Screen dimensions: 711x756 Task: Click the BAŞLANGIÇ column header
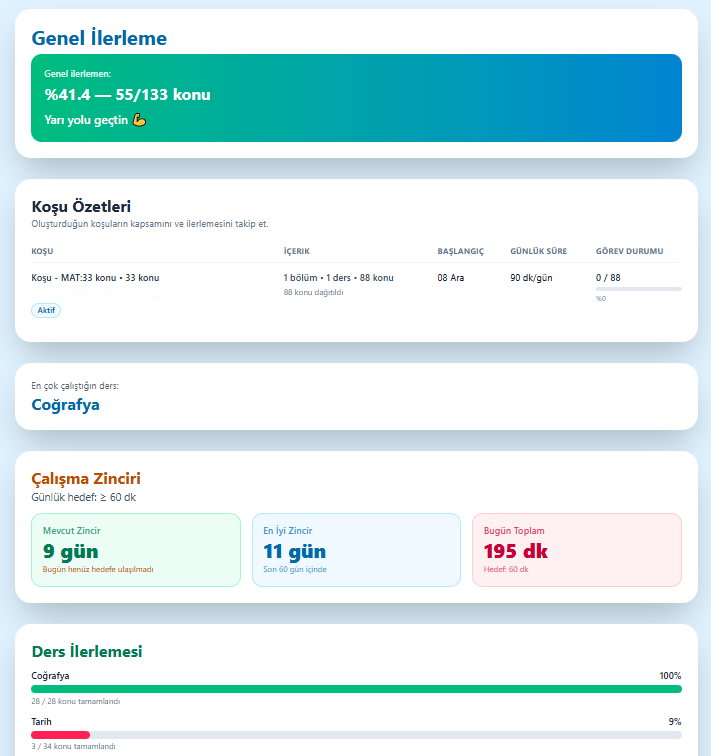460,251
